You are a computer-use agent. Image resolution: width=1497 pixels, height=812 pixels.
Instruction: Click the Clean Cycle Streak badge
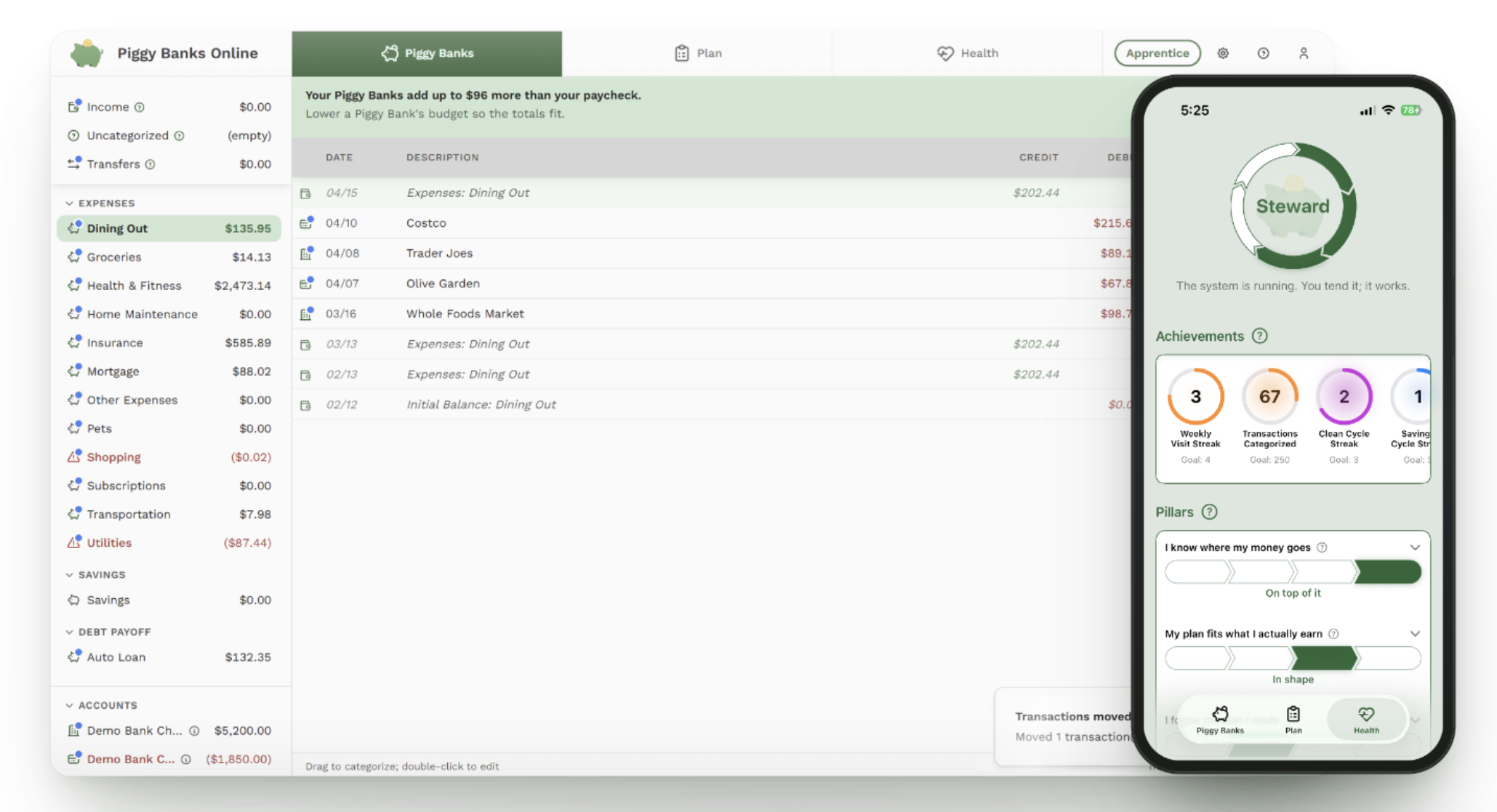pos(1344,416)
